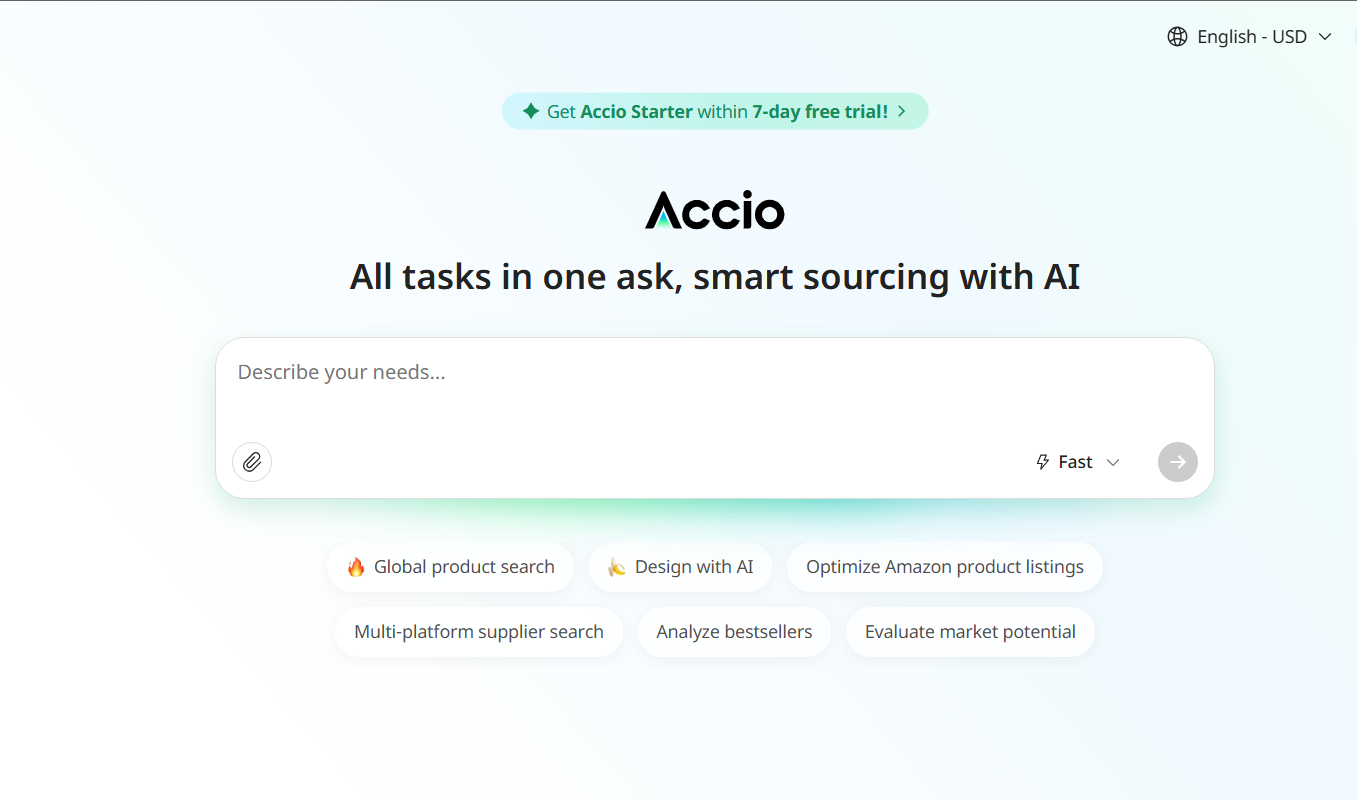This screenshot has width=1357, height=800.
Task: Click the sparkle icon on Design with AI chip
Action: 614,566
